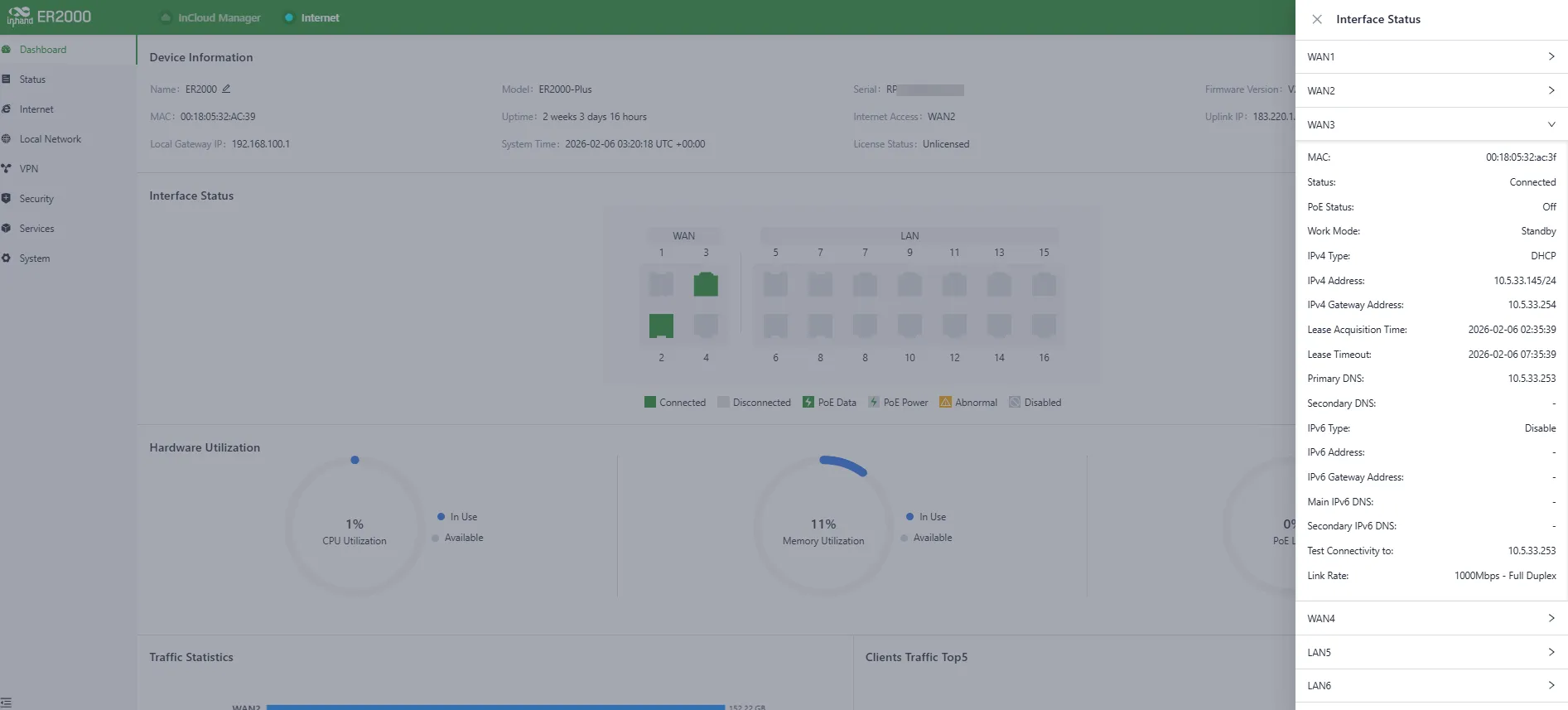This screenshot has height=710, width=1568.
Task: Open the Security menu item
Action: click(68, 199)
